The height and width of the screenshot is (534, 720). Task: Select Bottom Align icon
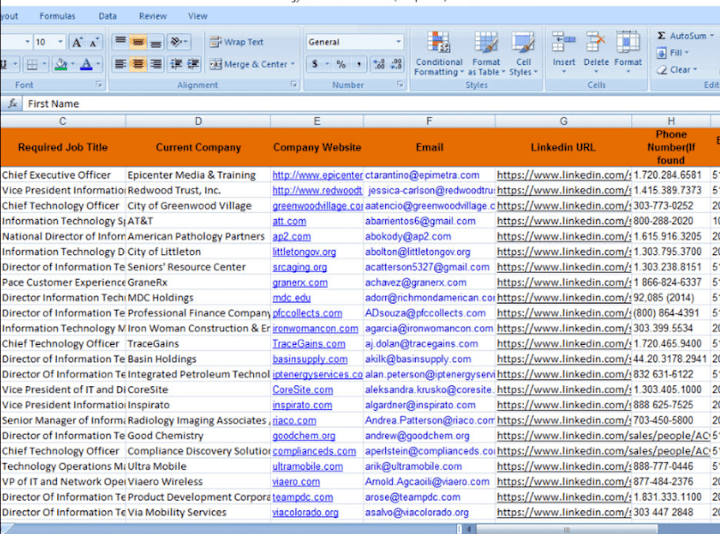156,42
